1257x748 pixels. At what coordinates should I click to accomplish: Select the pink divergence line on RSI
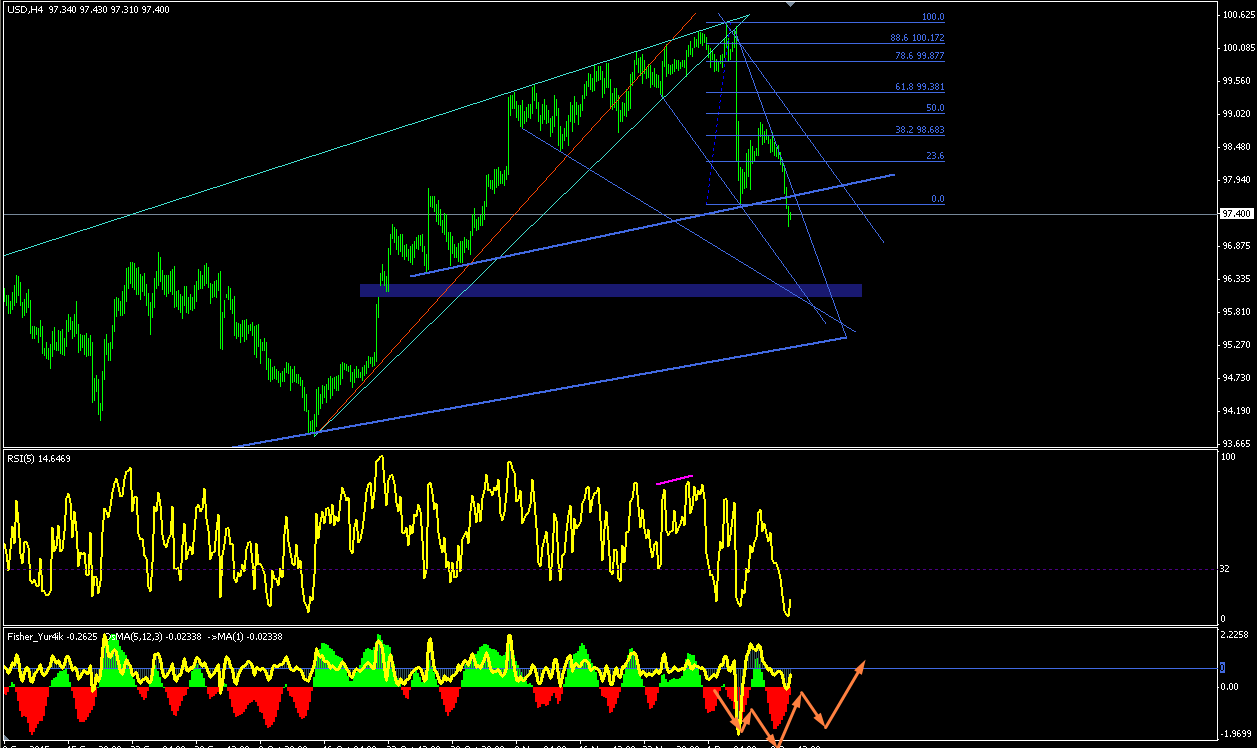[x=673, y=480]
